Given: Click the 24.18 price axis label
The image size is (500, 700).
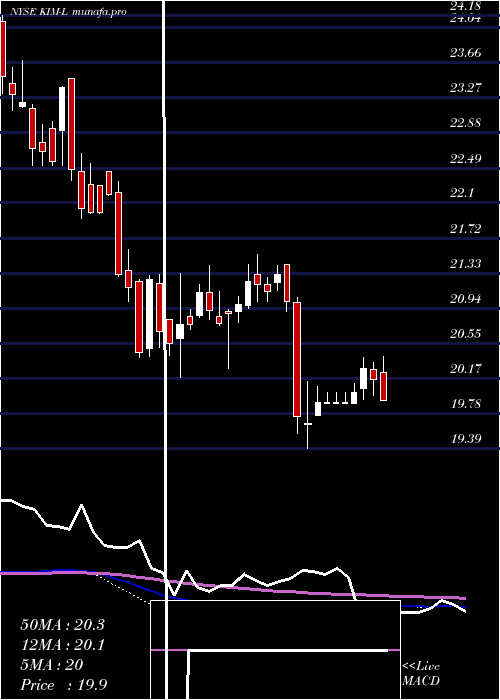Looking at the screenshot, I should tap(466, 6).
